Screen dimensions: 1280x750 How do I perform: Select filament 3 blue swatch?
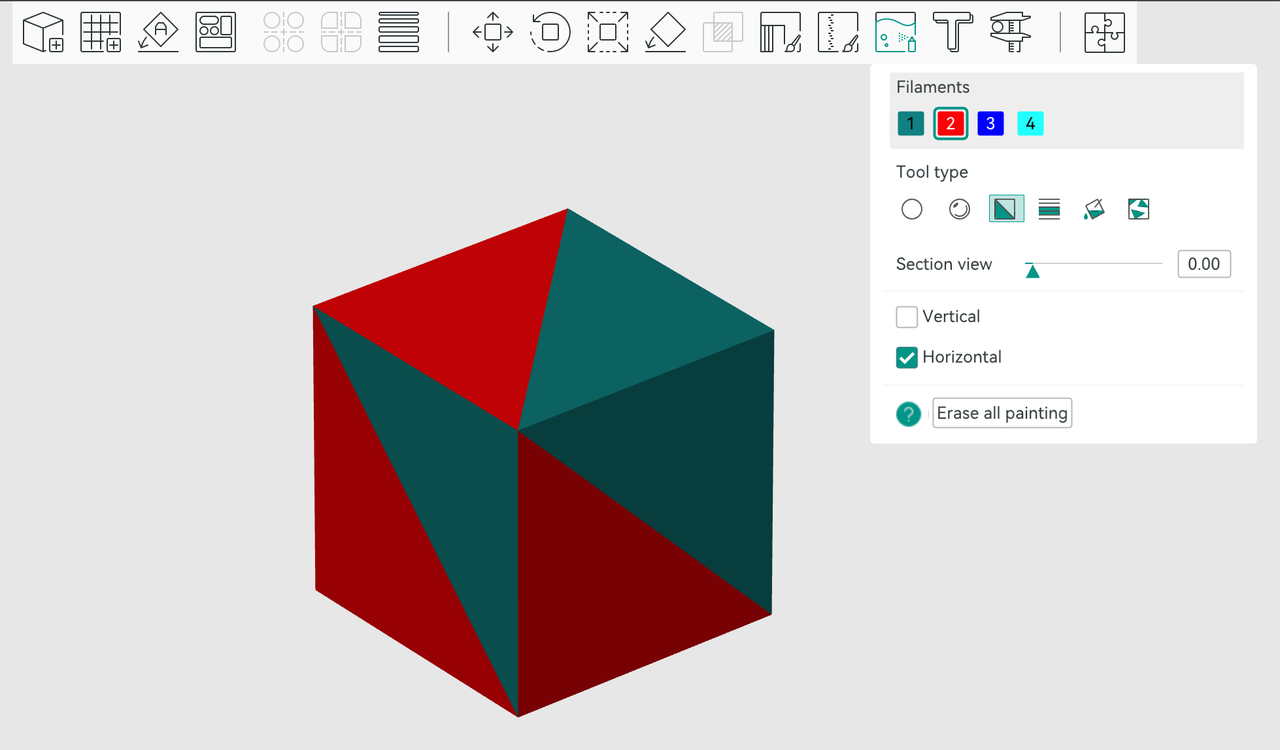click(x=990, y=124)
